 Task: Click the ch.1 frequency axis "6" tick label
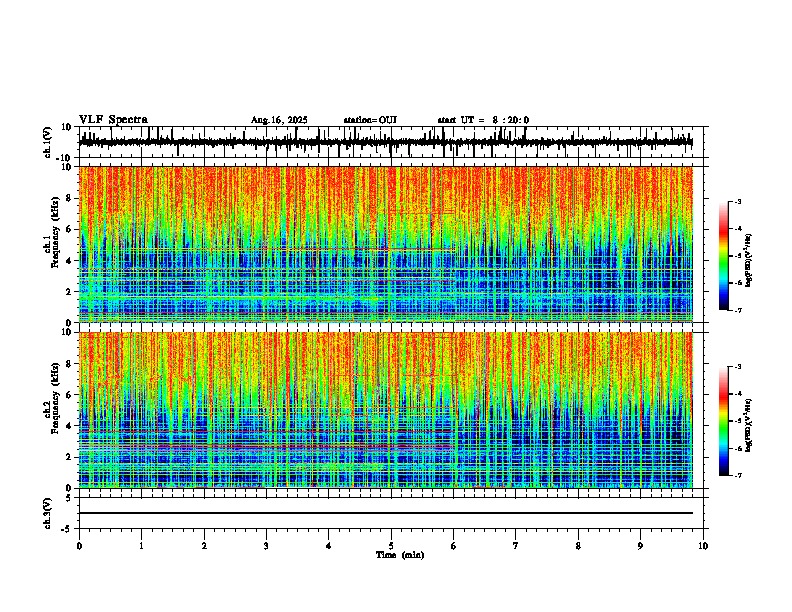click(69, 230)
